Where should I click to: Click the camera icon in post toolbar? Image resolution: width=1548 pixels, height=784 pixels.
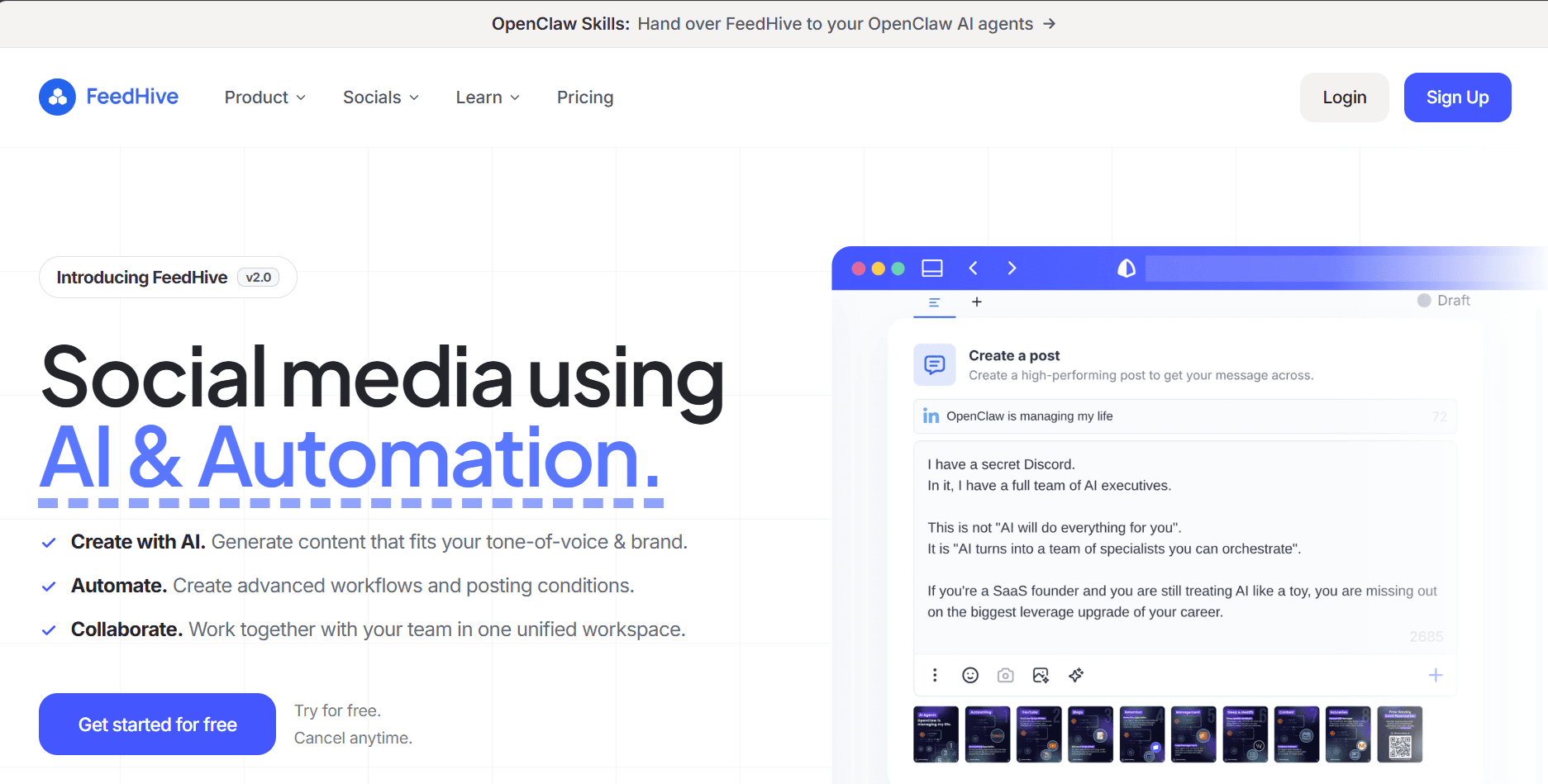(x=1005, y=675)
